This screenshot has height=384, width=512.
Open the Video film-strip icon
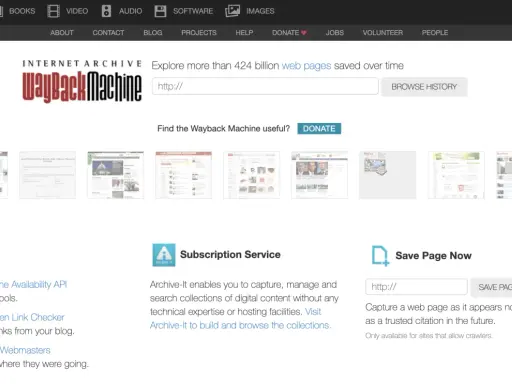coord(53,11)
